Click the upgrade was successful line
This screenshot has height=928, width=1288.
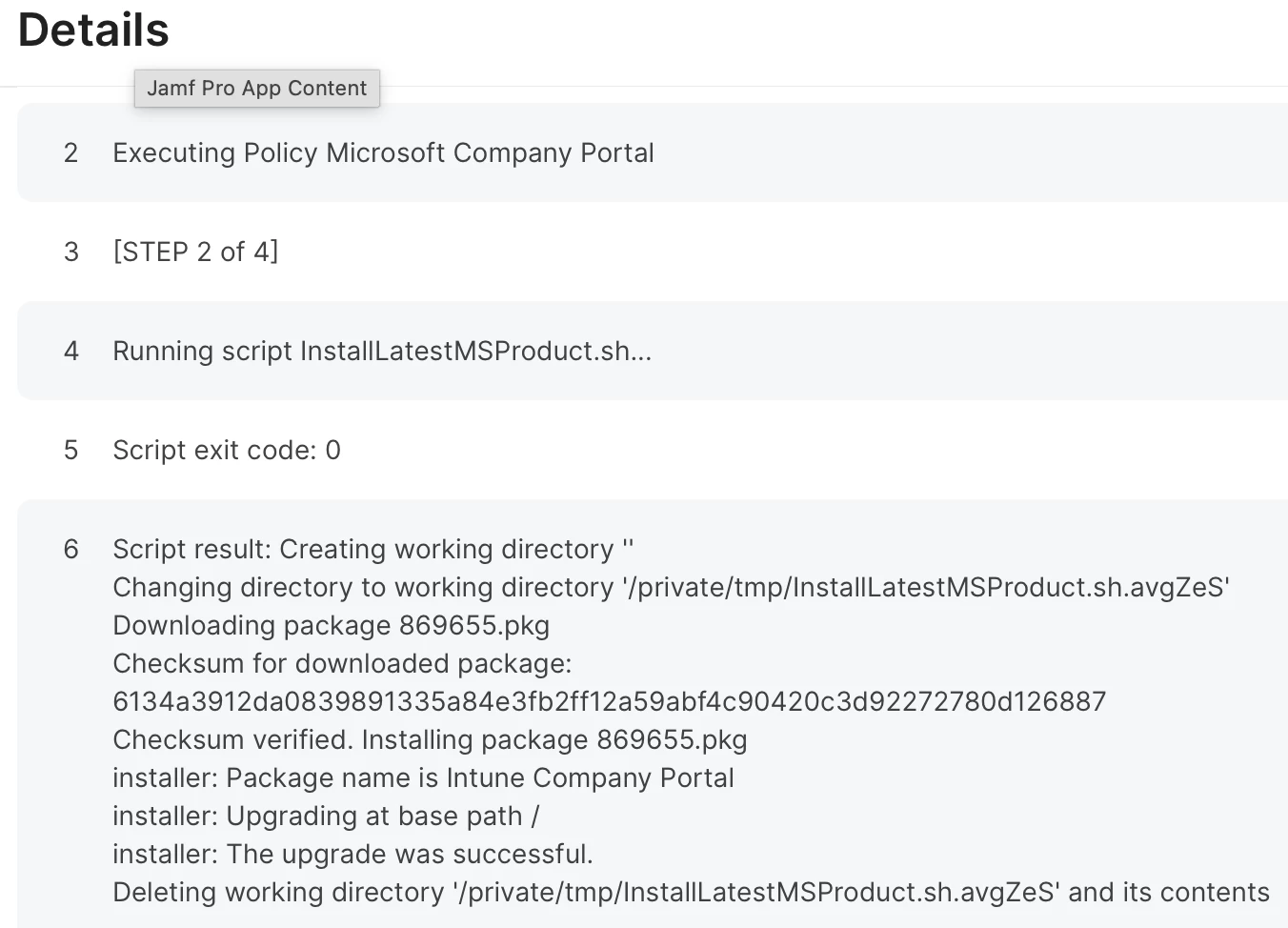(x=352, y=855)
